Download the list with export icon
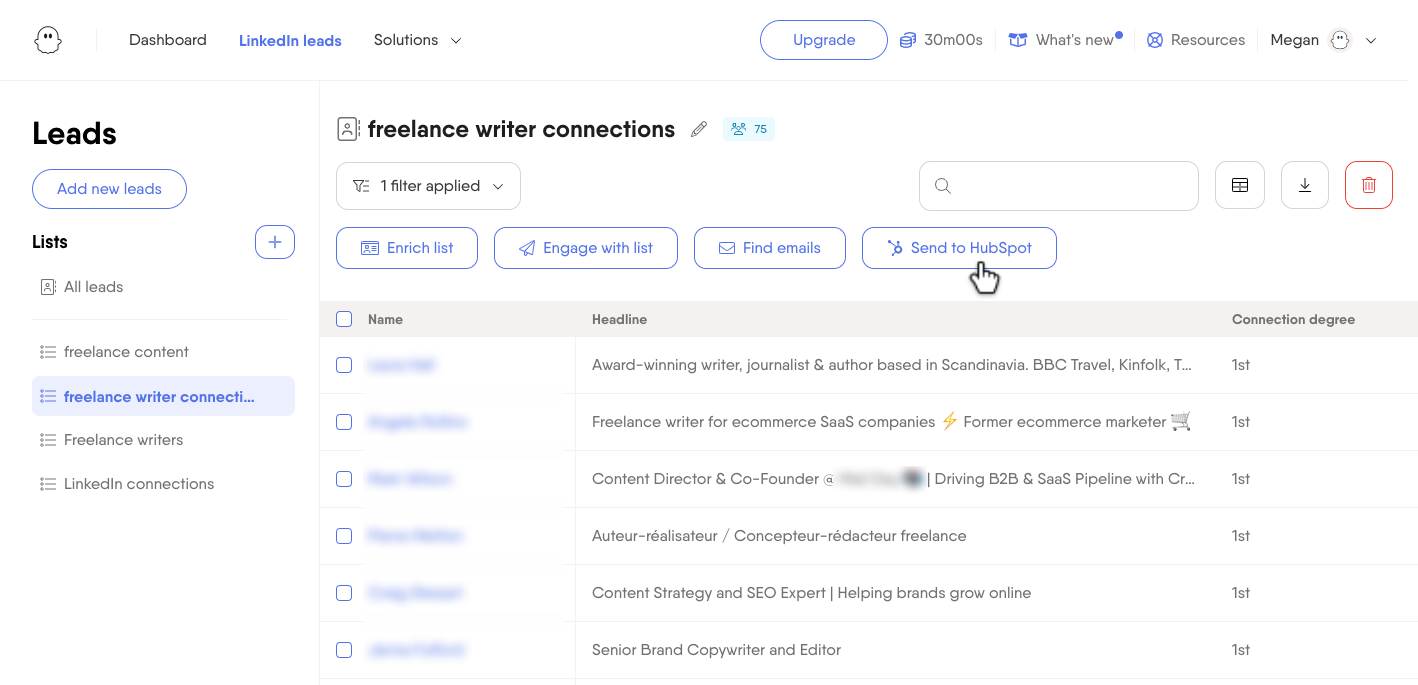 tap(1304, 185)
